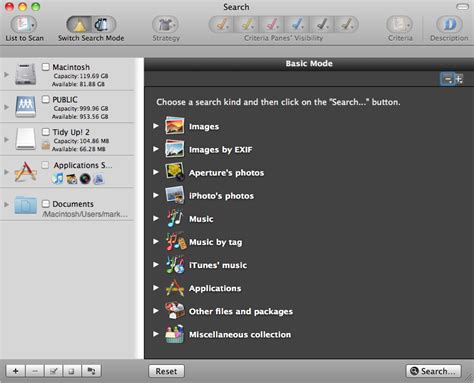
Task: Click the Criteria toolbar icon
Action: (x=400, y=24)
